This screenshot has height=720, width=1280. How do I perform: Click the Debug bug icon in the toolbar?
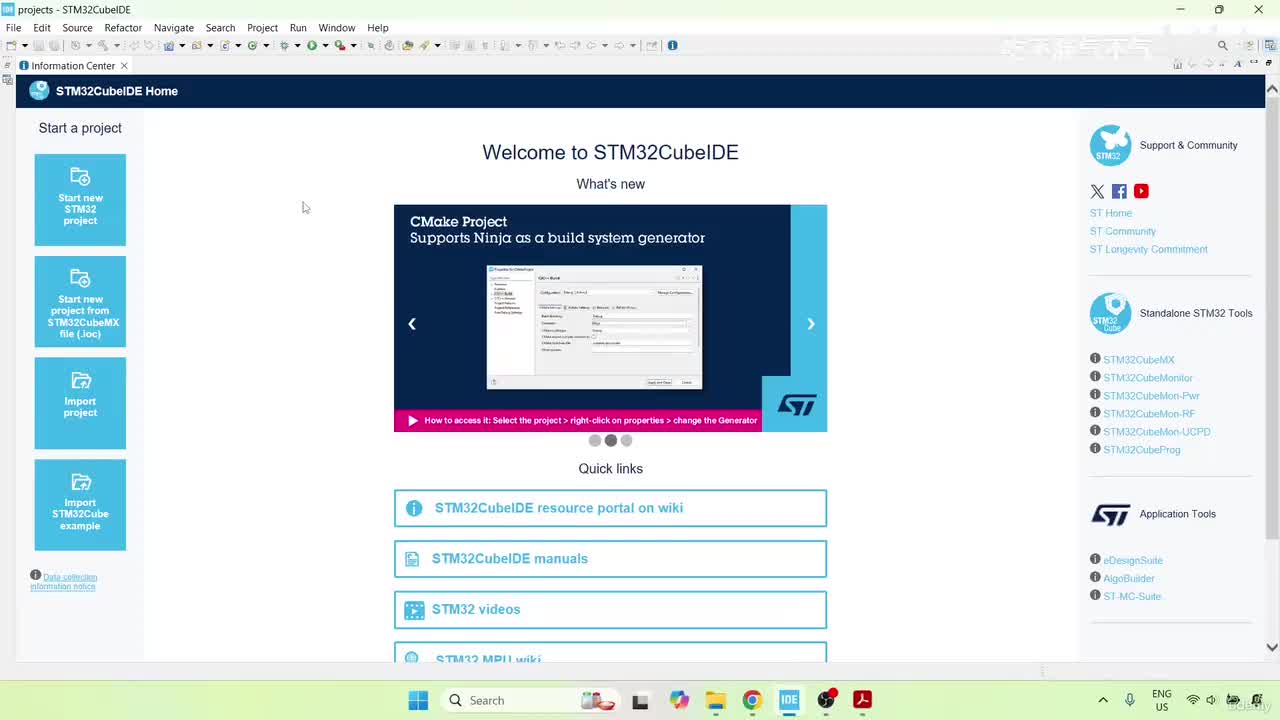point(284,45)
